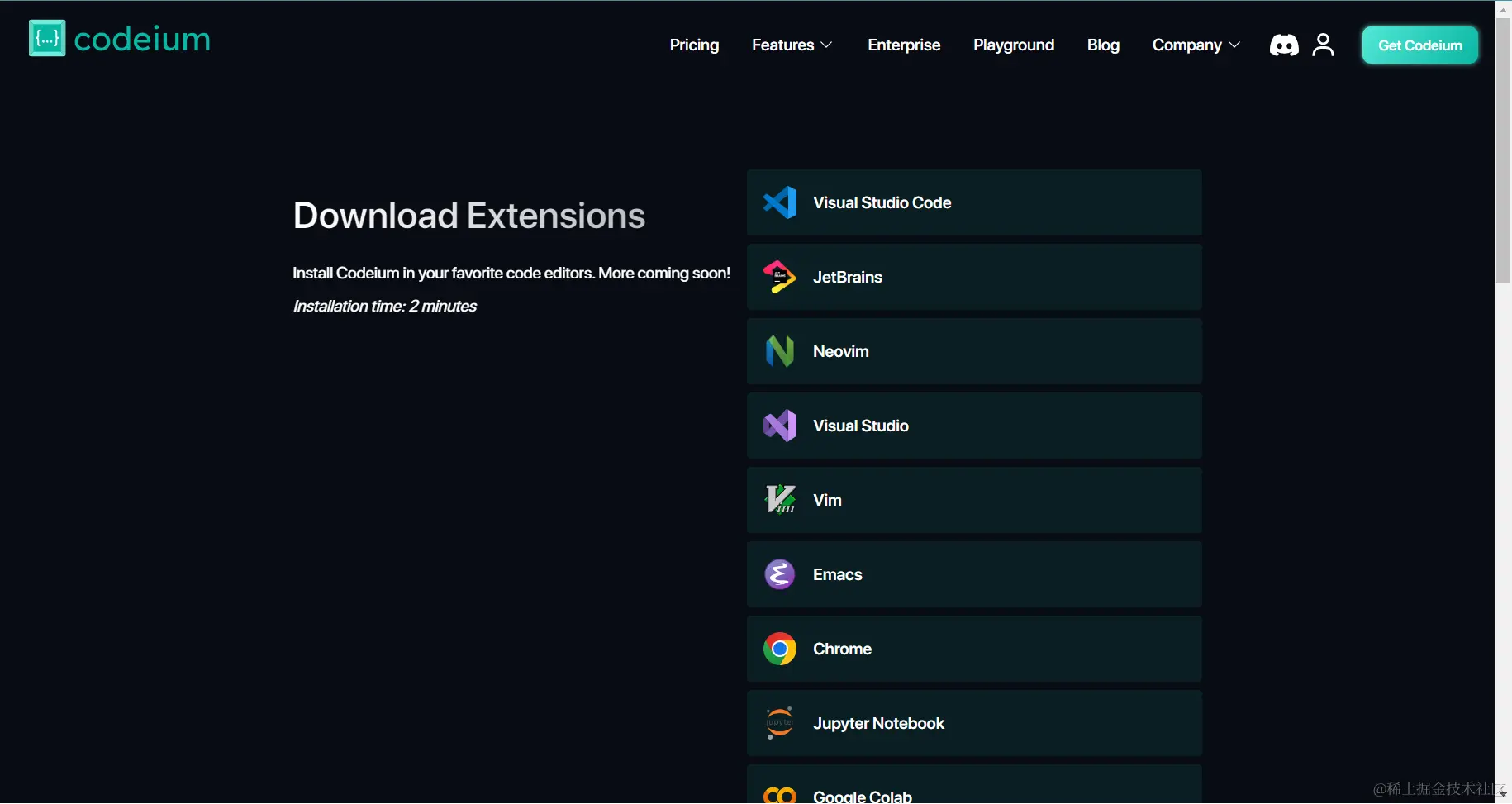Go to the Enterprise page
The image size is (1512, 804).
tap(904, 45)
